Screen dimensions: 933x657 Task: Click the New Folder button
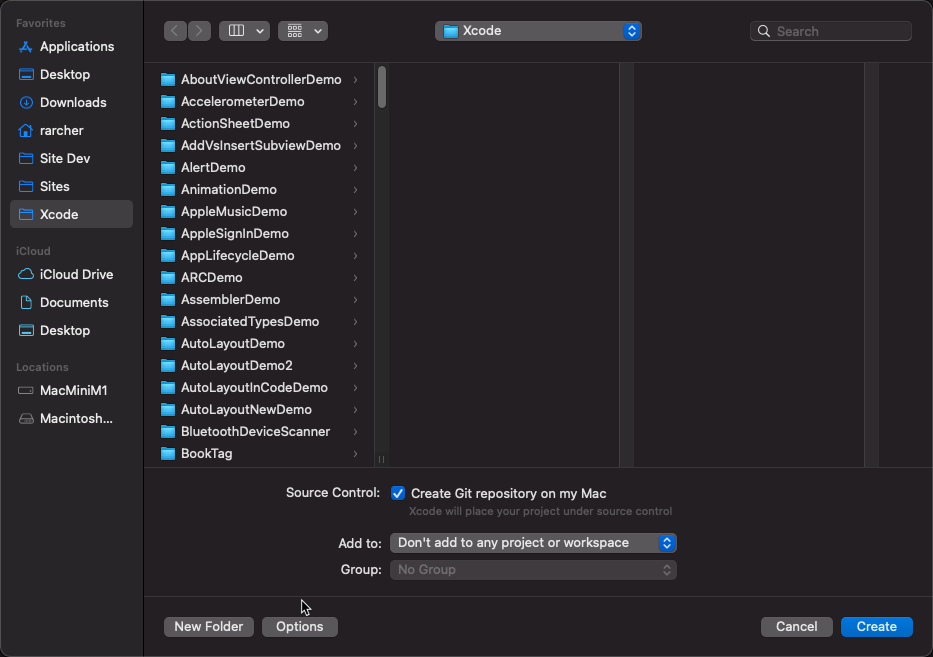209,627
